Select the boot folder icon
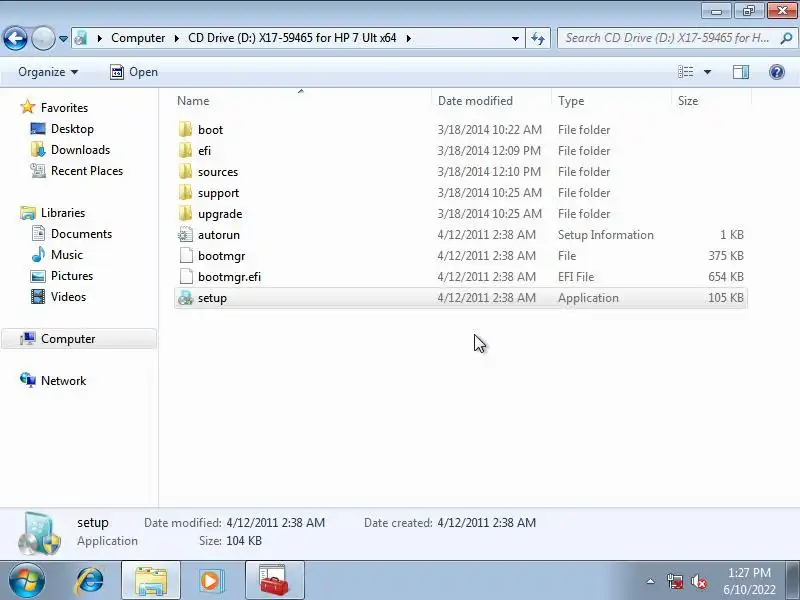 click(186, 129)
